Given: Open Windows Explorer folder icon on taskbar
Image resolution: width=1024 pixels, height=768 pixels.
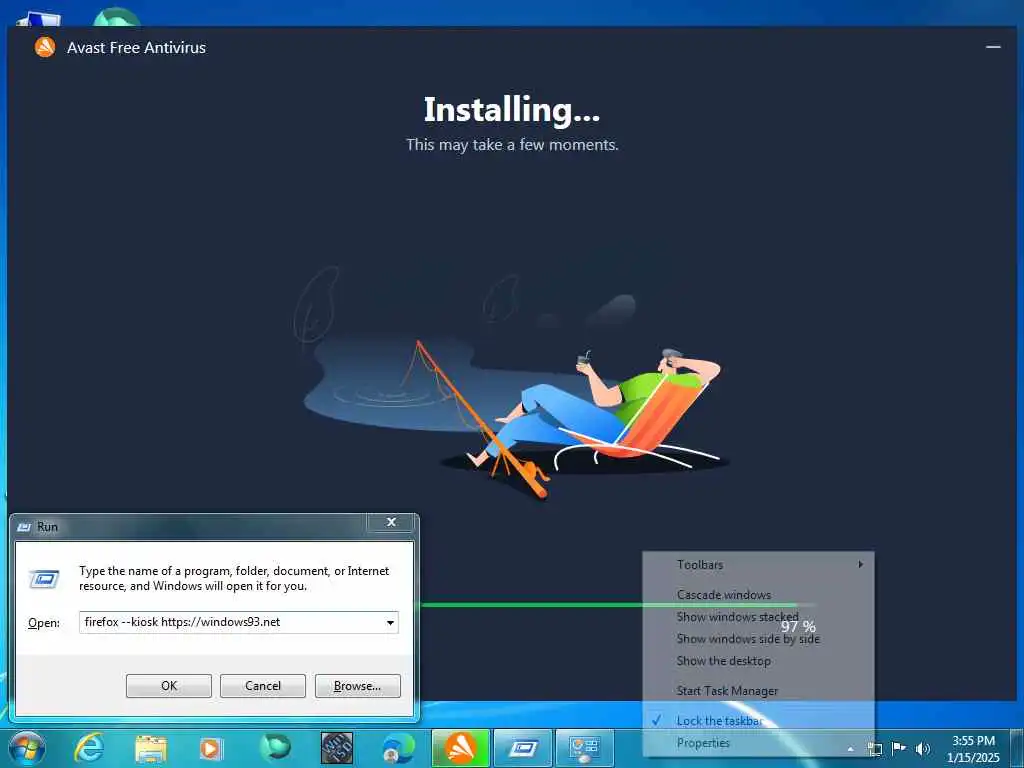Looking at the screenshot, I should [151, 748].
